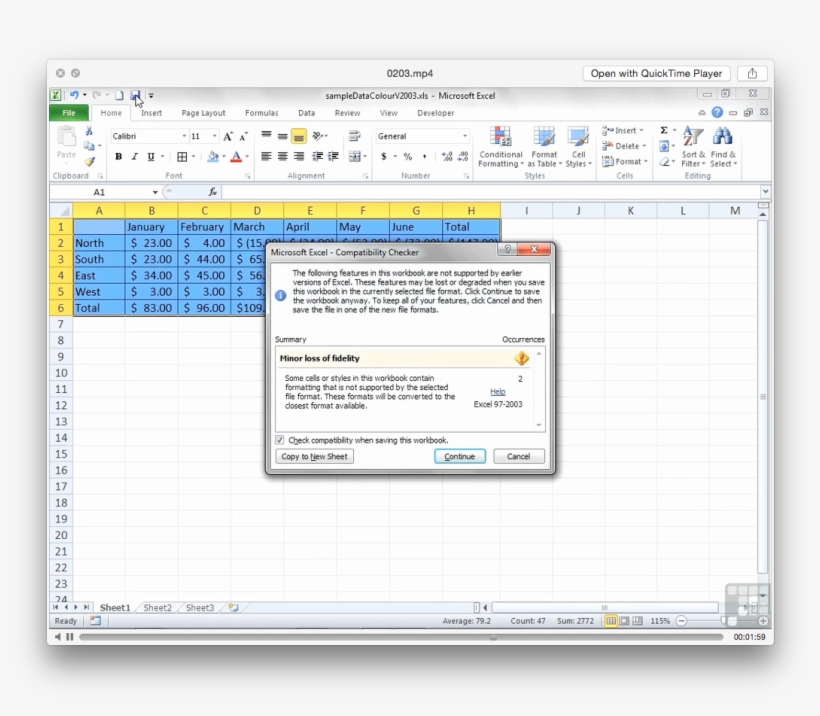The width and height of the screenshot is (820, 716).
Task: Click the AutoSum sigma icon
Action: point(664,130)
